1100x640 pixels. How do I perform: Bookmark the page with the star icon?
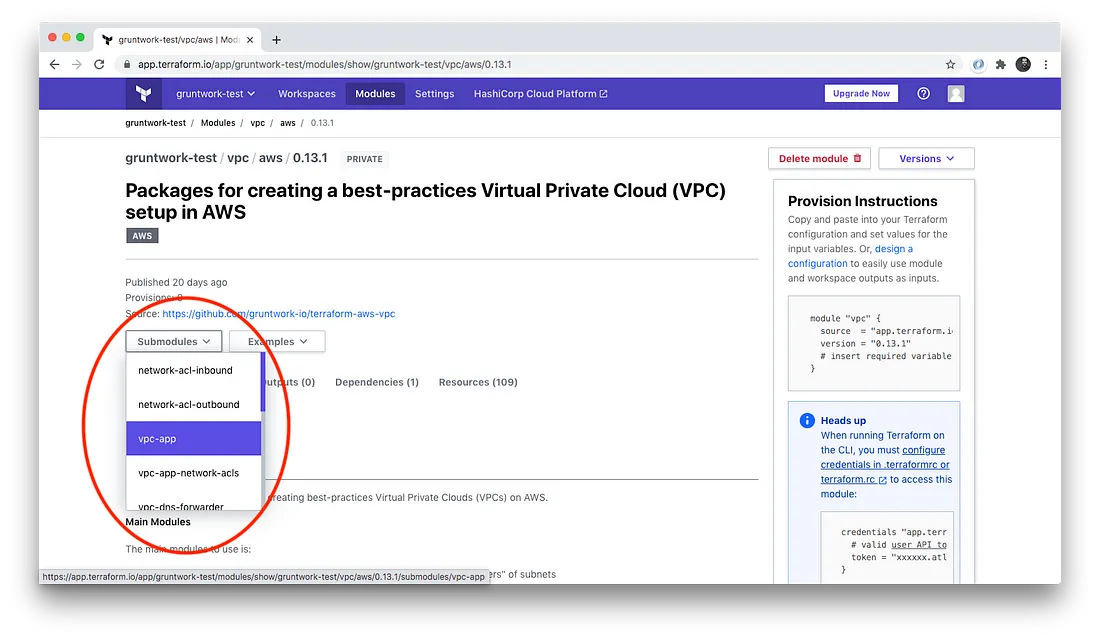click(x=950, y=65)
